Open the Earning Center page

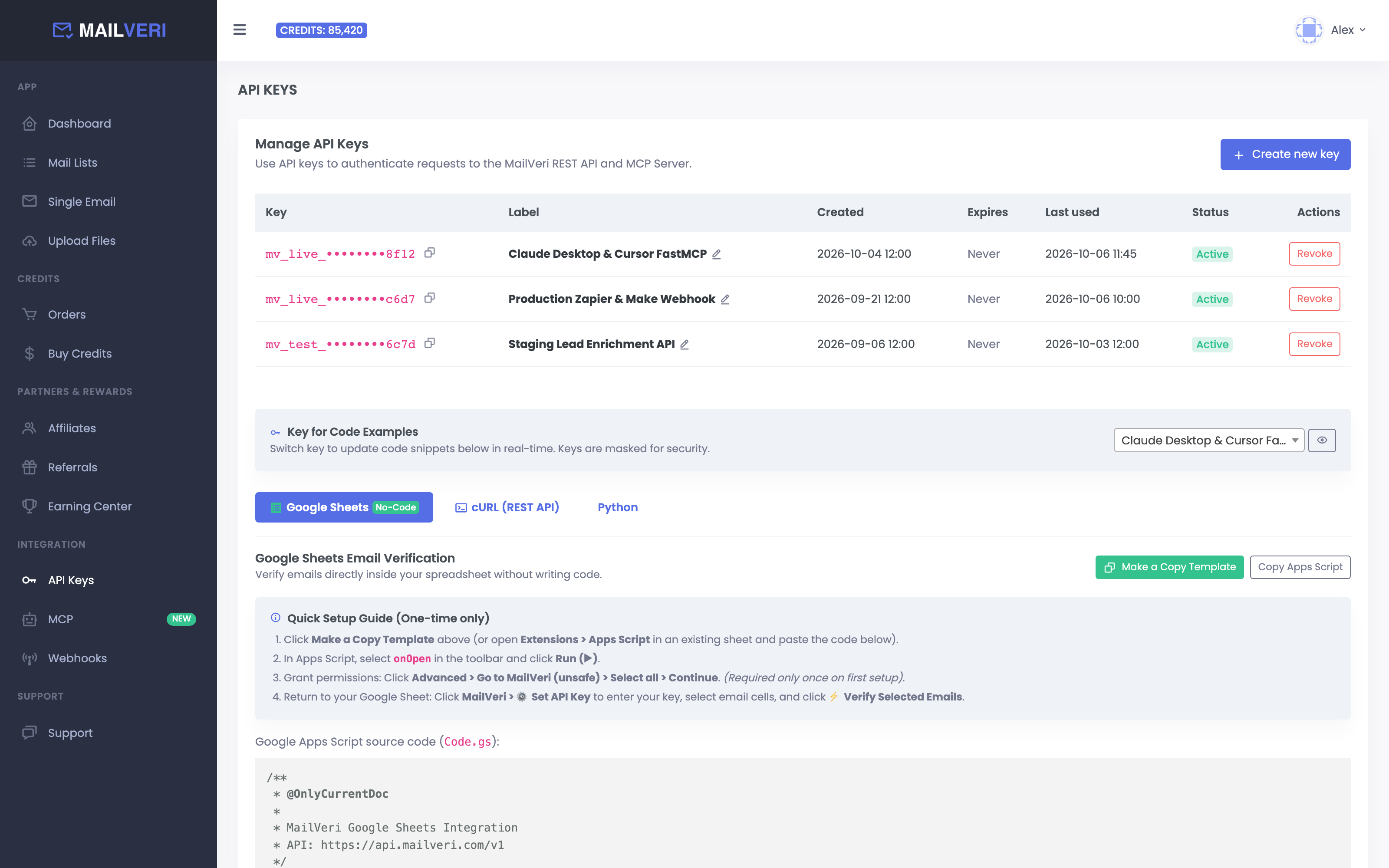tap(89, 506)
